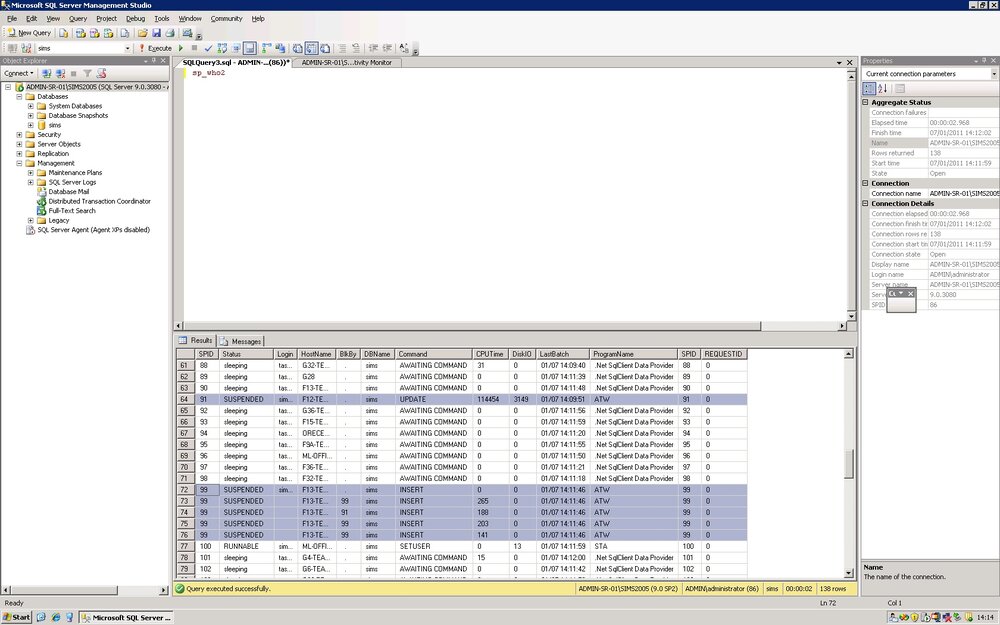Click the results grid vertical scrollbar thumb
This screenshot has height=625, width=1000.
pyautogui.click(x=849, y=464)
